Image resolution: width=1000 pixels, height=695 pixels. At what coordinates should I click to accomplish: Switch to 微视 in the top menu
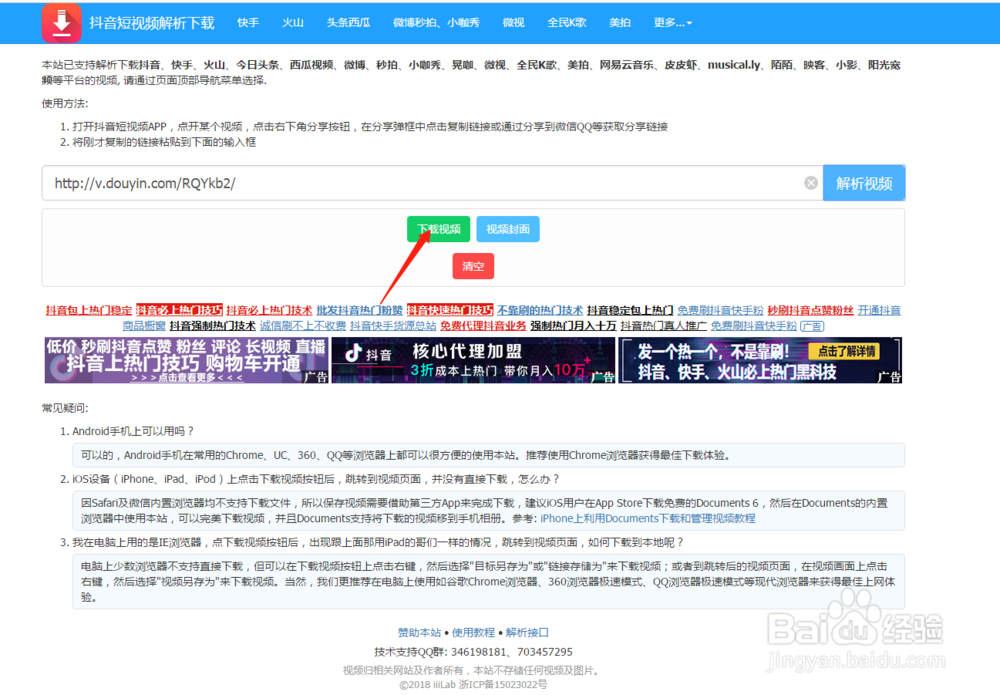513,22
